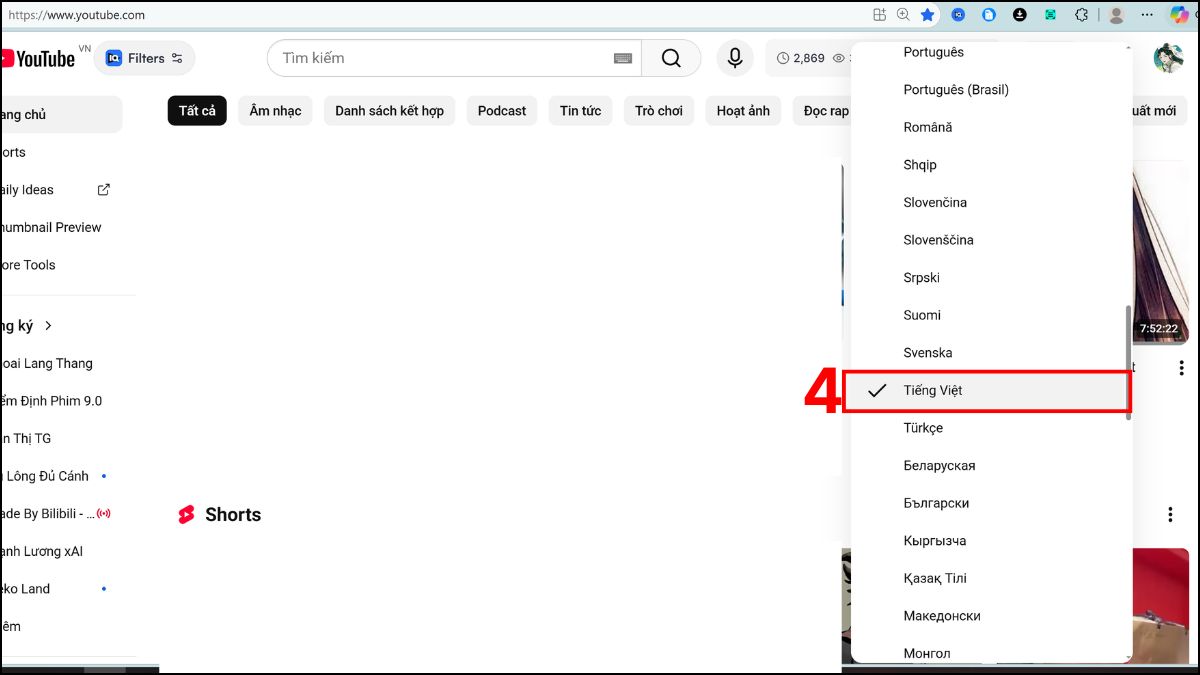This screenshot has height=675, width=1200.
Task: Expand the Kênh đăng ký chevron
Action: (48, 325)
